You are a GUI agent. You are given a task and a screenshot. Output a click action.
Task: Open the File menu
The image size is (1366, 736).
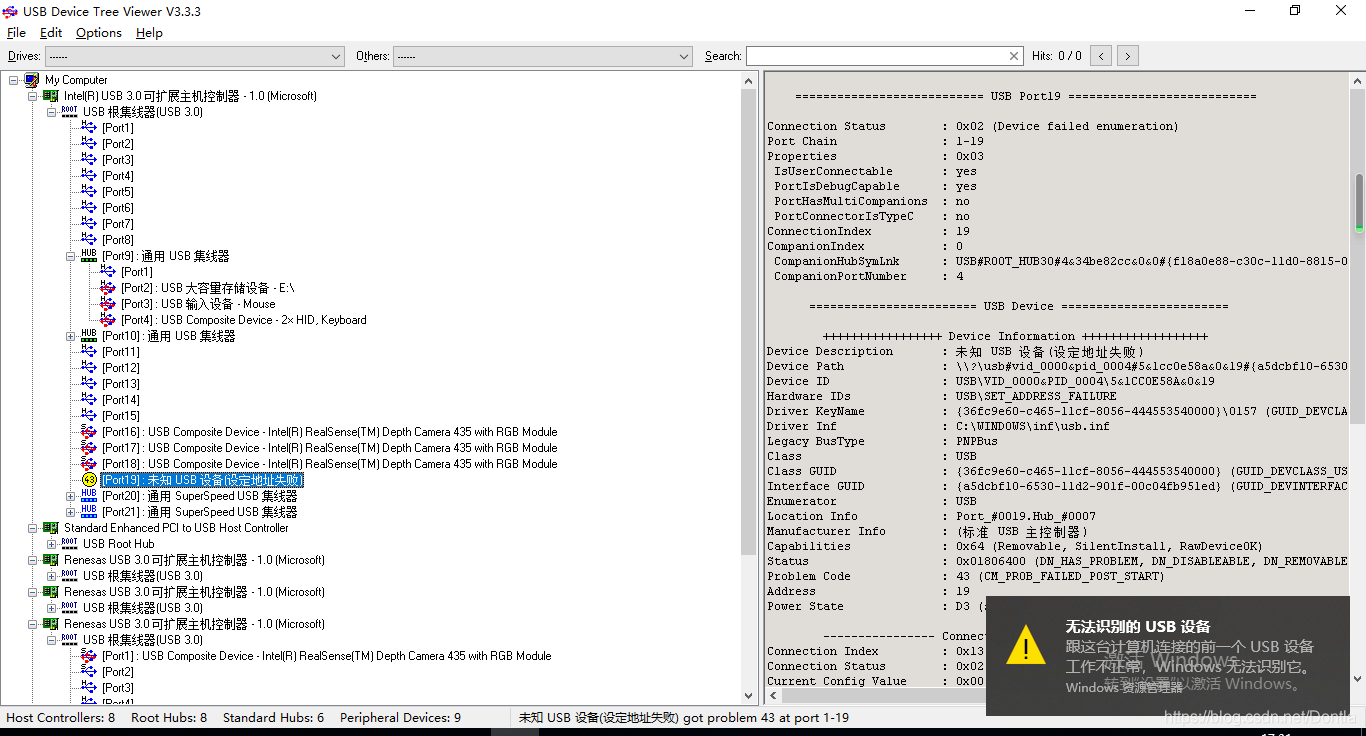[16, 33]
